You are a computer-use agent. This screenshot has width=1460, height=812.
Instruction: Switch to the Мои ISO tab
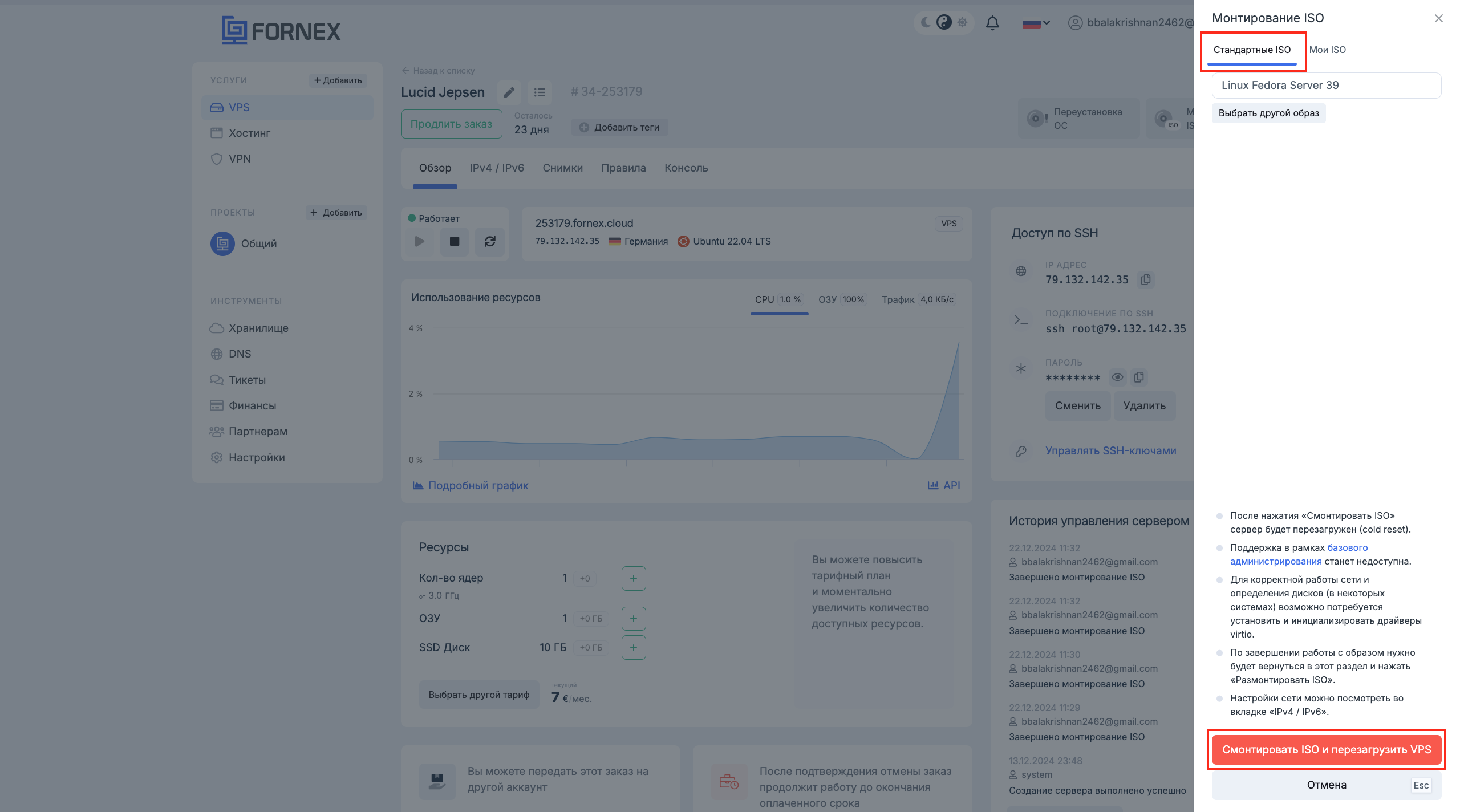[1327, 50]
